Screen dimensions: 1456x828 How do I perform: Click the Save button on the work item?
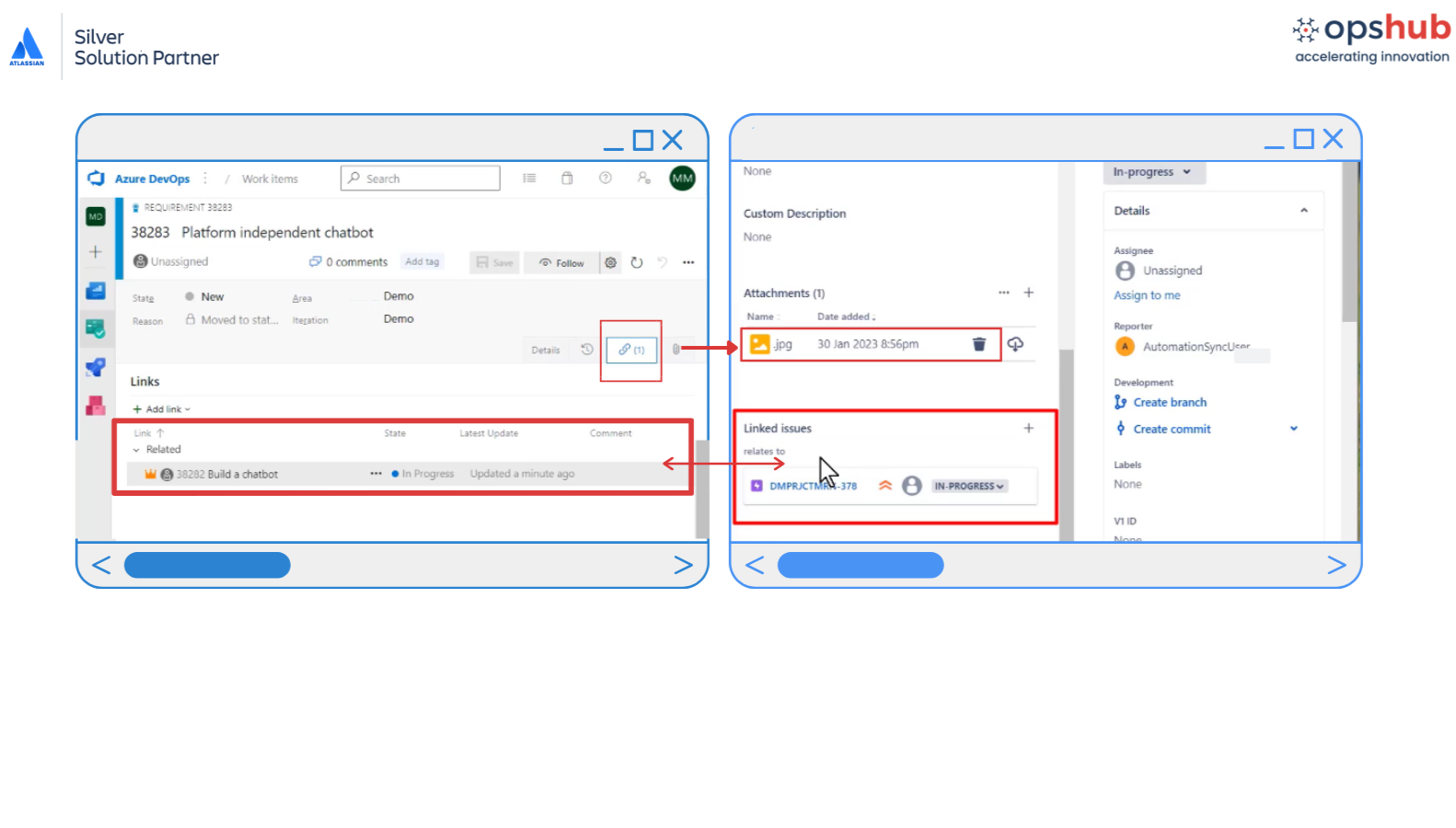coord(495,262)
